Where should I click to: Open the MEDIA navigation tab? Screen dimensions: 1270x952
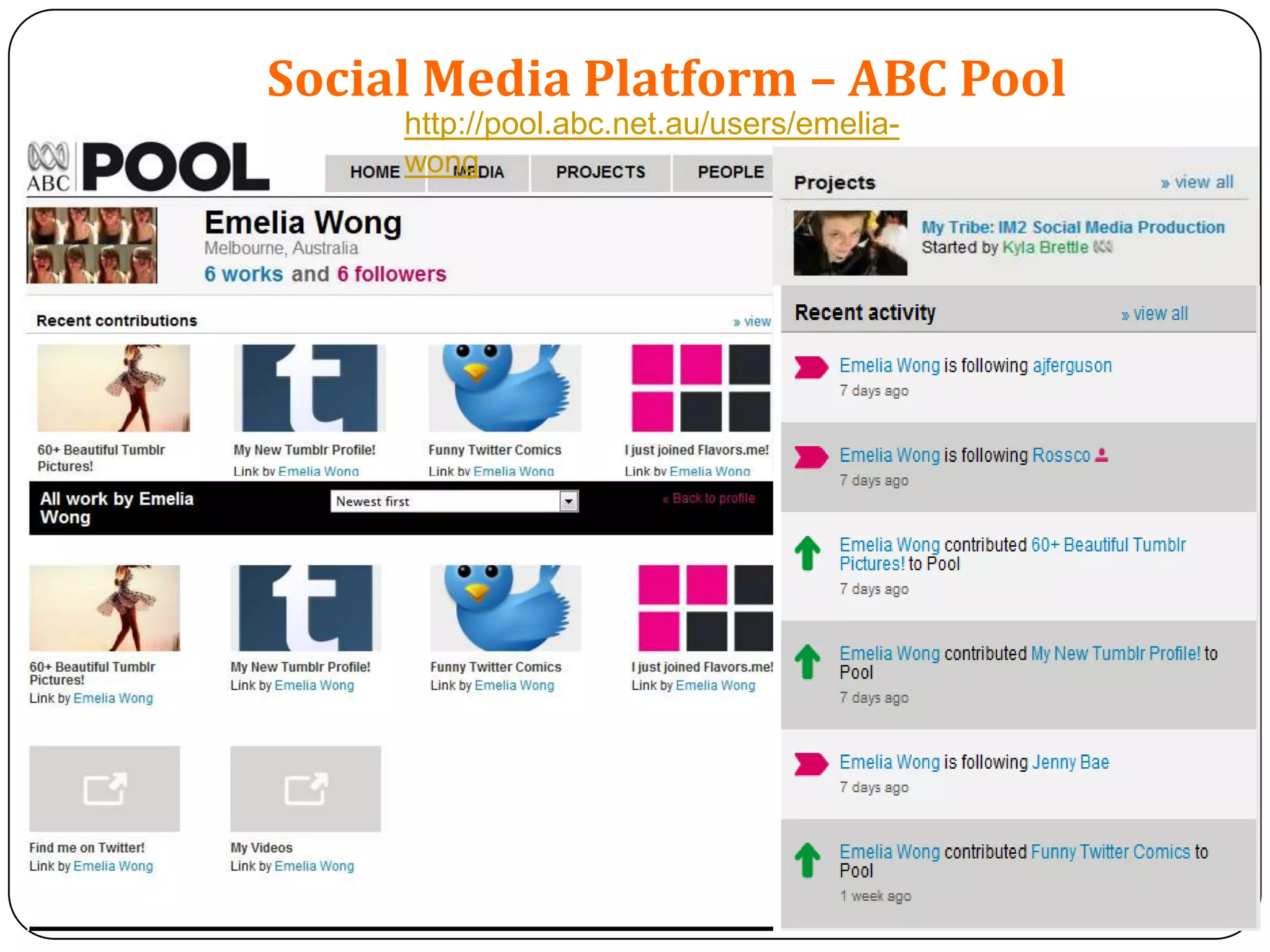pyautogui.click(x=477, y=172)
